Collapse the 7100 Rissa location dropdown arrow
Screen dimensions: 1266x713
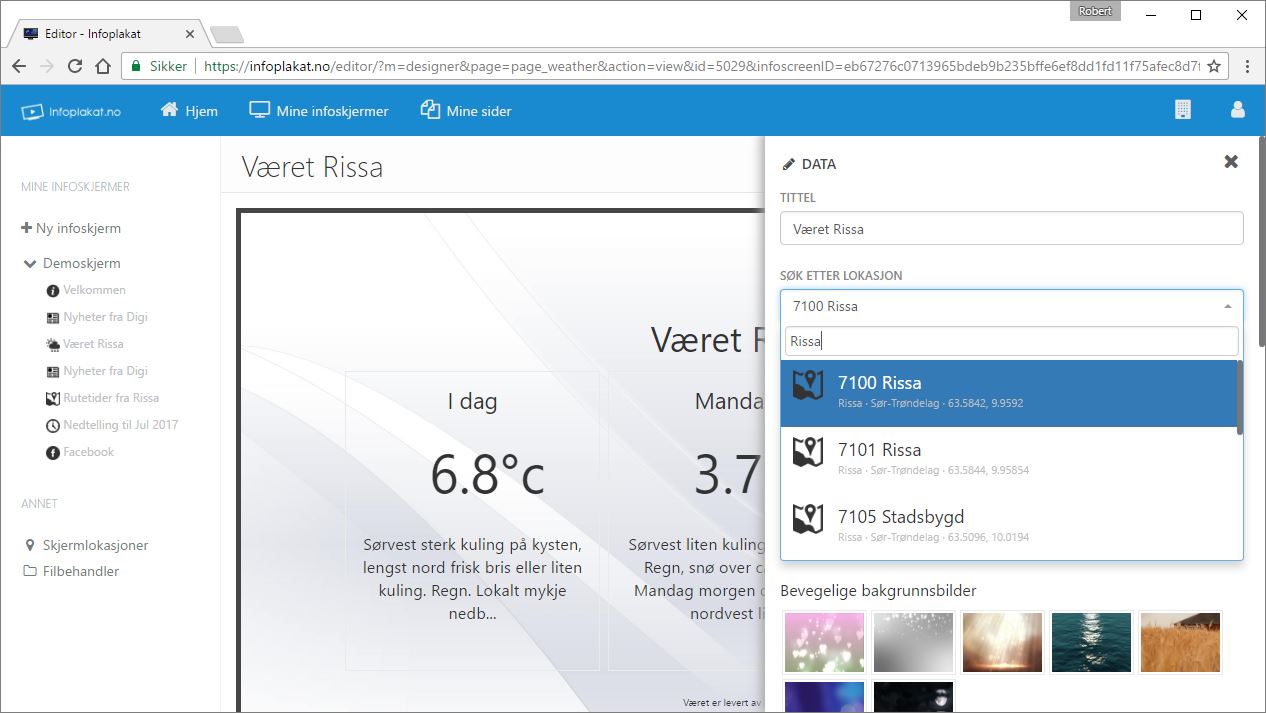pyautogui.click(x=1228, y=307)
